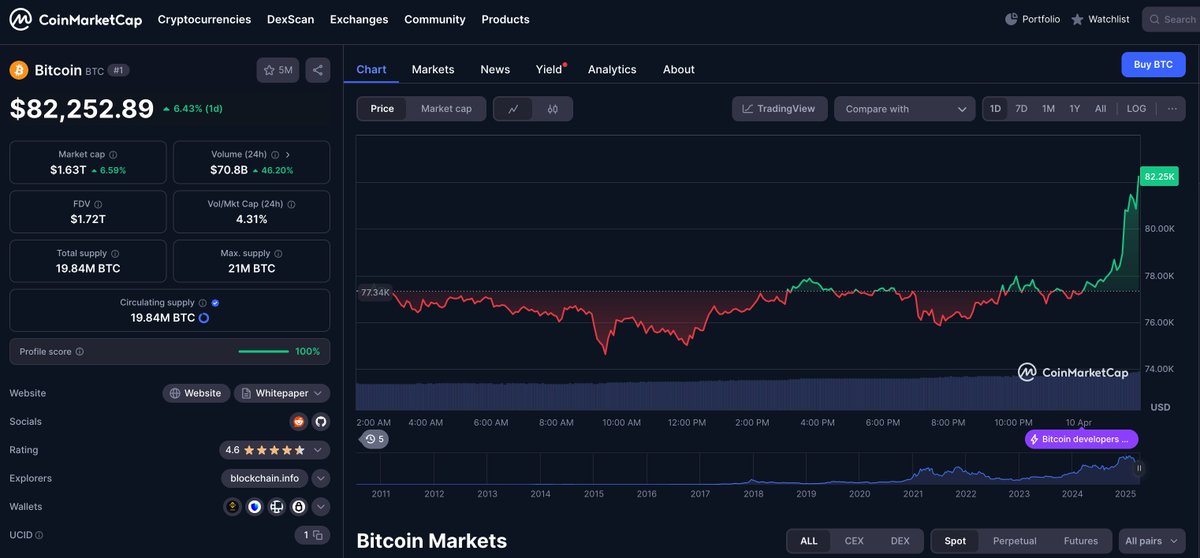Image resolution: width=1200 pixels, height=558 pixels.
Task: Open the GitHub social link icon
Action: tap(320, 422)
